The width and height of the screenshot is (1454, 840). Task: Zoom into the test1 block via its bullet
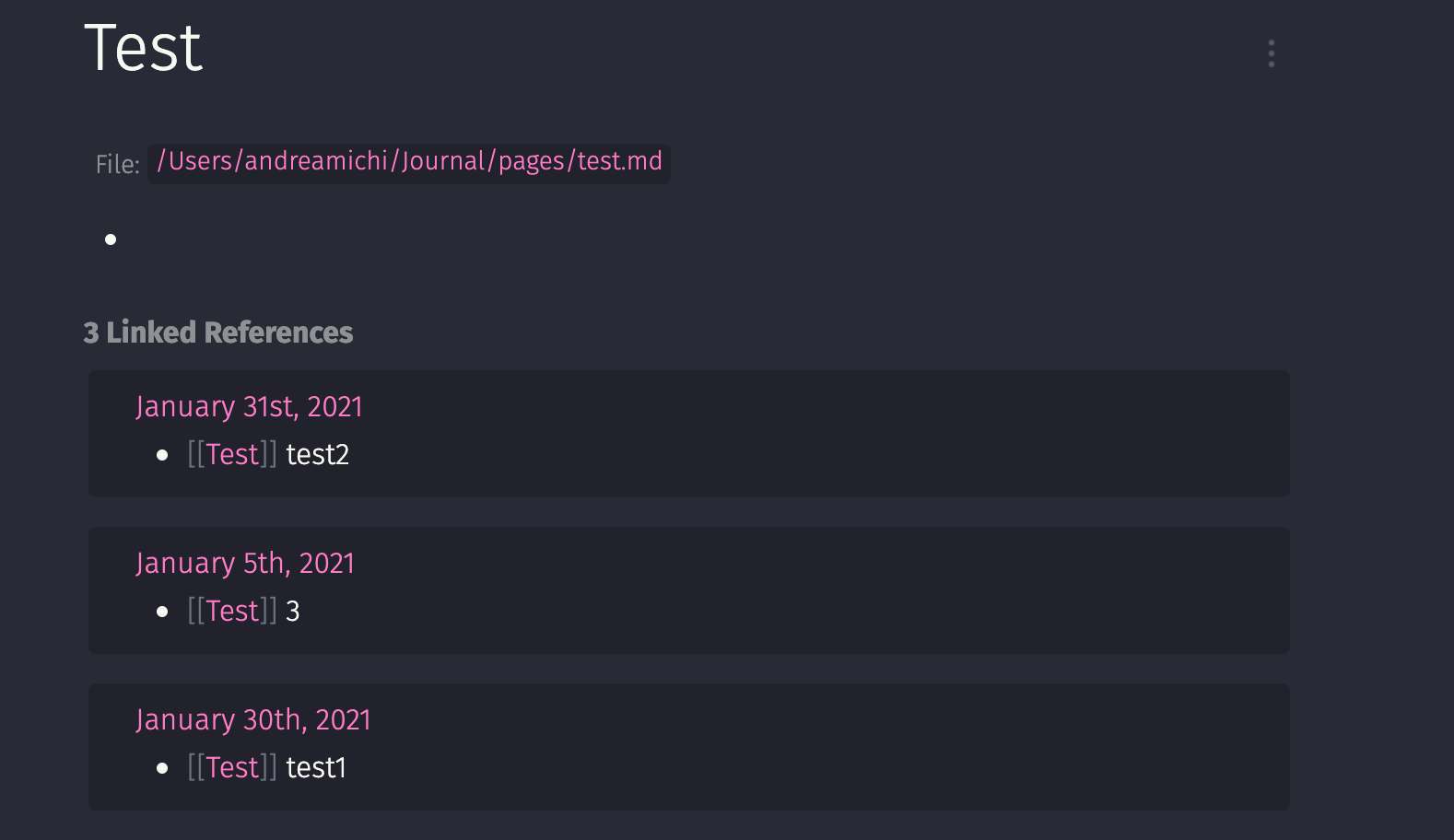coord(163,767)
